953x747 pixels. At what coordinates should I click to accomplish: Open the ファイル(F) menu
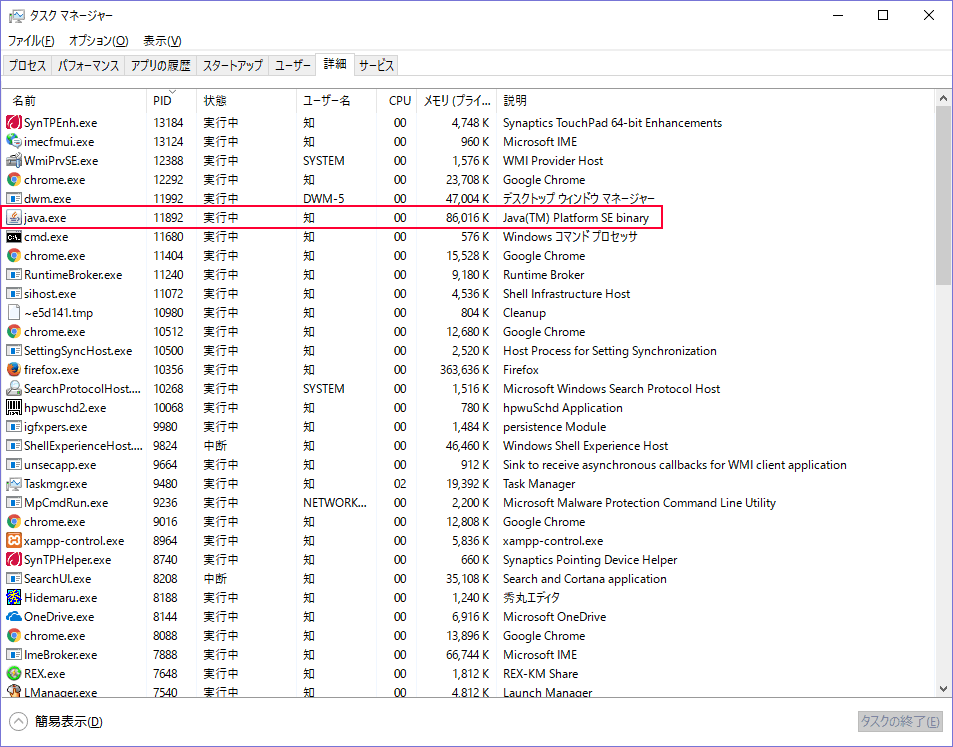pos(31,41)
